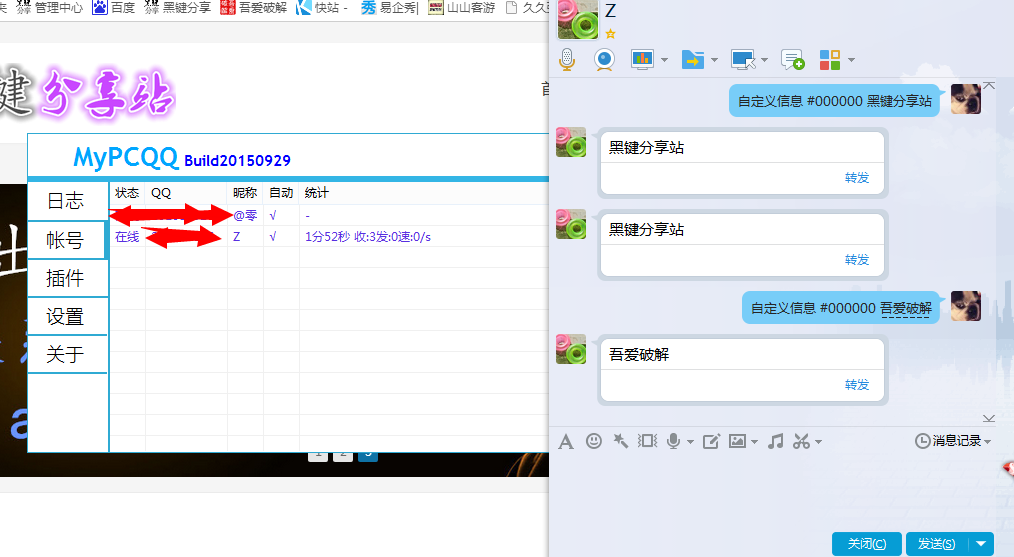The width and height of the screenshot is (1014, 557).
Task: Click the send picture icon
Action: pyautogui.click(x=737, y=441)
